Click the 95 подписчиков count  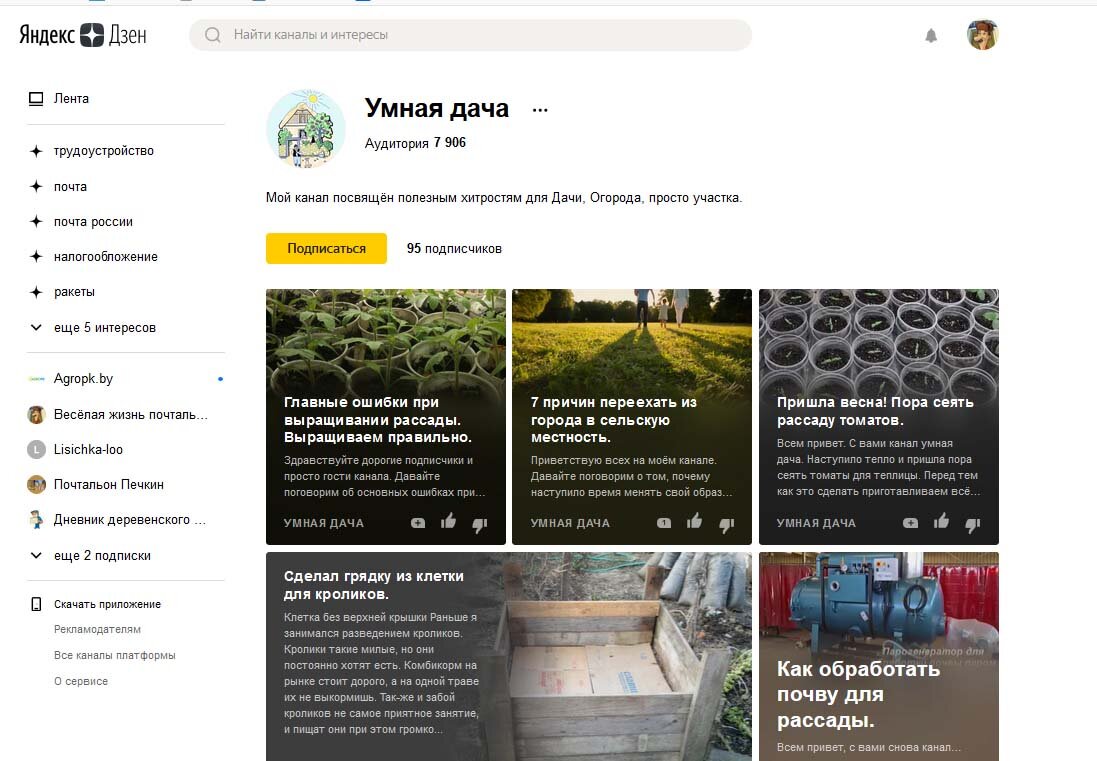[454, 248]
